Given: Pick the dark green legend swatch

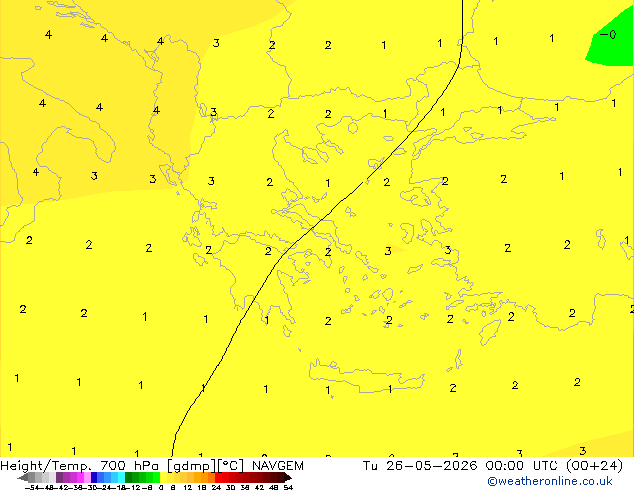Looking at the screenshot, I should click(x=128, y=477).
